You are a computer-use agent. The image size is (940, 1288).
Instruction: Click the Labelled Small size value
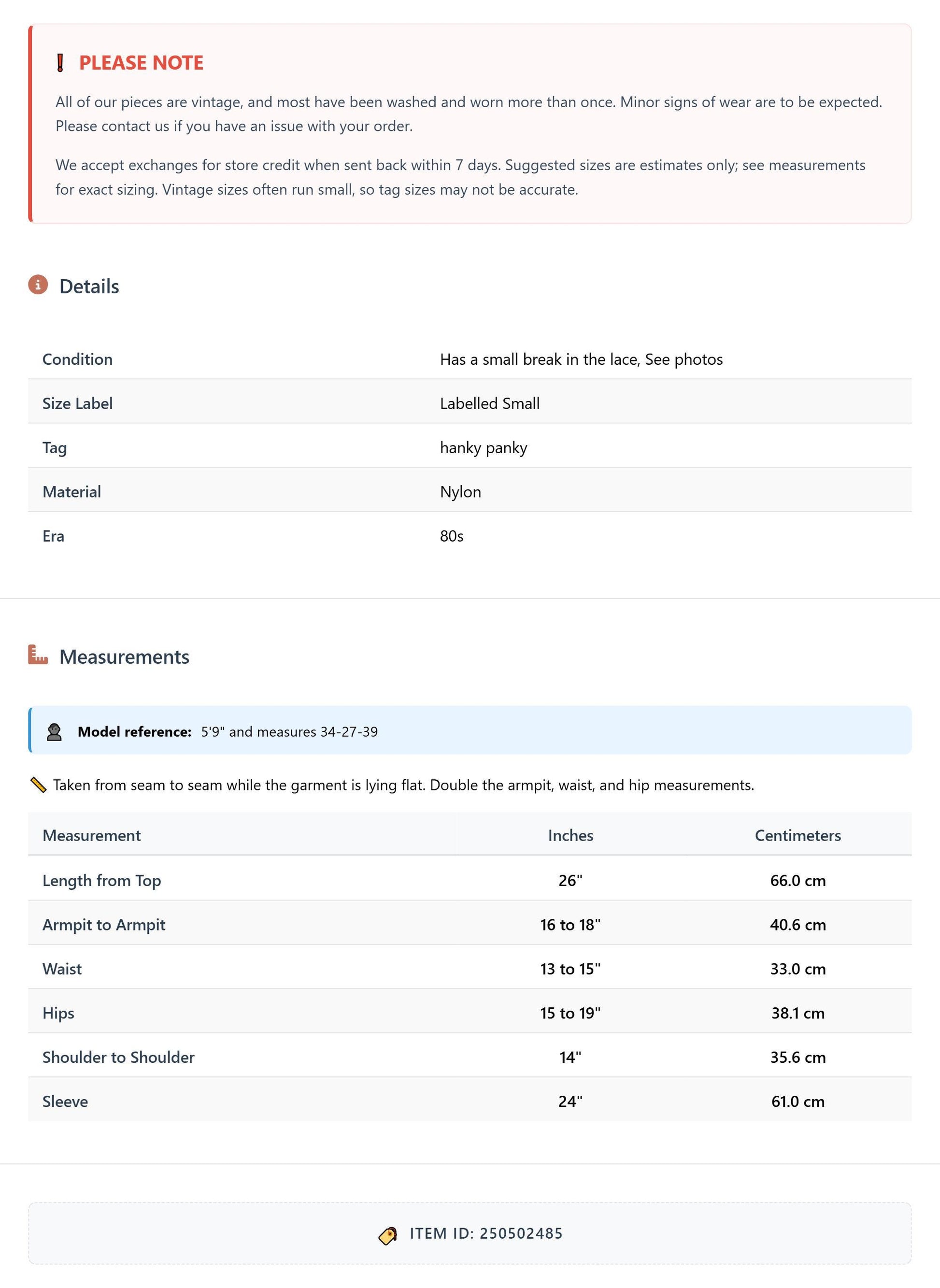(x=489, y=403)
